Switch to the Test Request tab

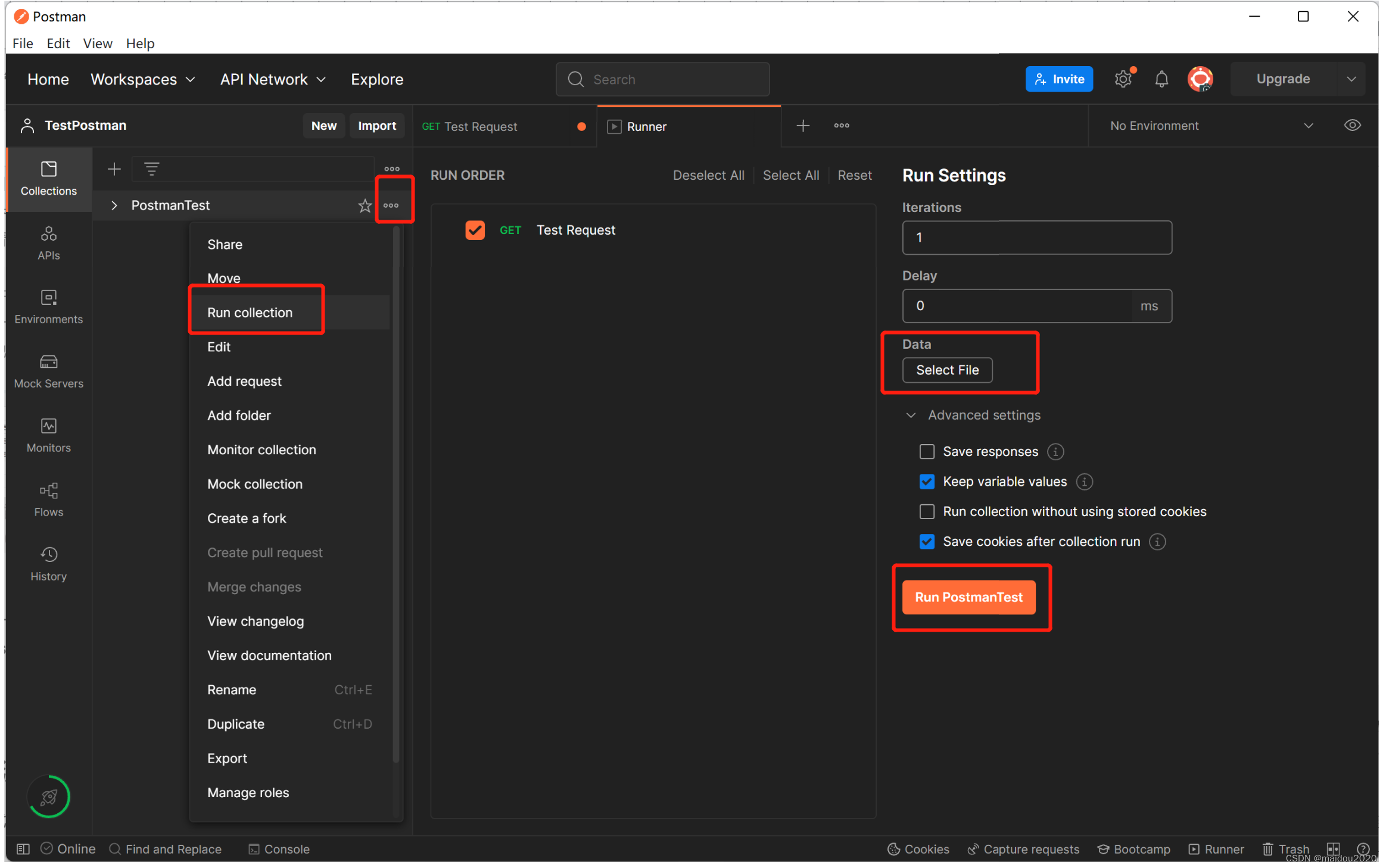(x=504, y=127)
